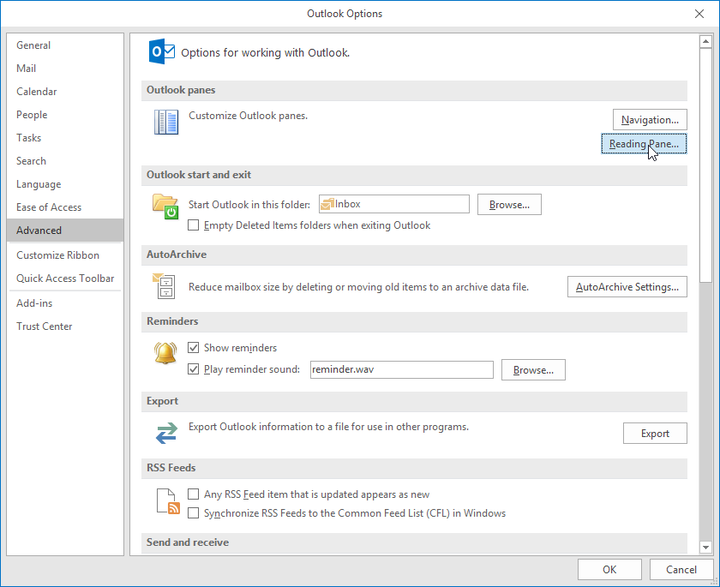Click the Outlook logo icon
Viewport: 720px width, 587px height.
coord(162,51)
